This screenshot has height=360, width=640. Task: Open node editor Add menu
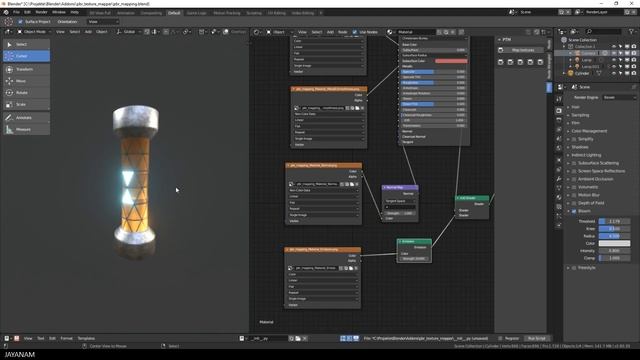click(330, 32)
